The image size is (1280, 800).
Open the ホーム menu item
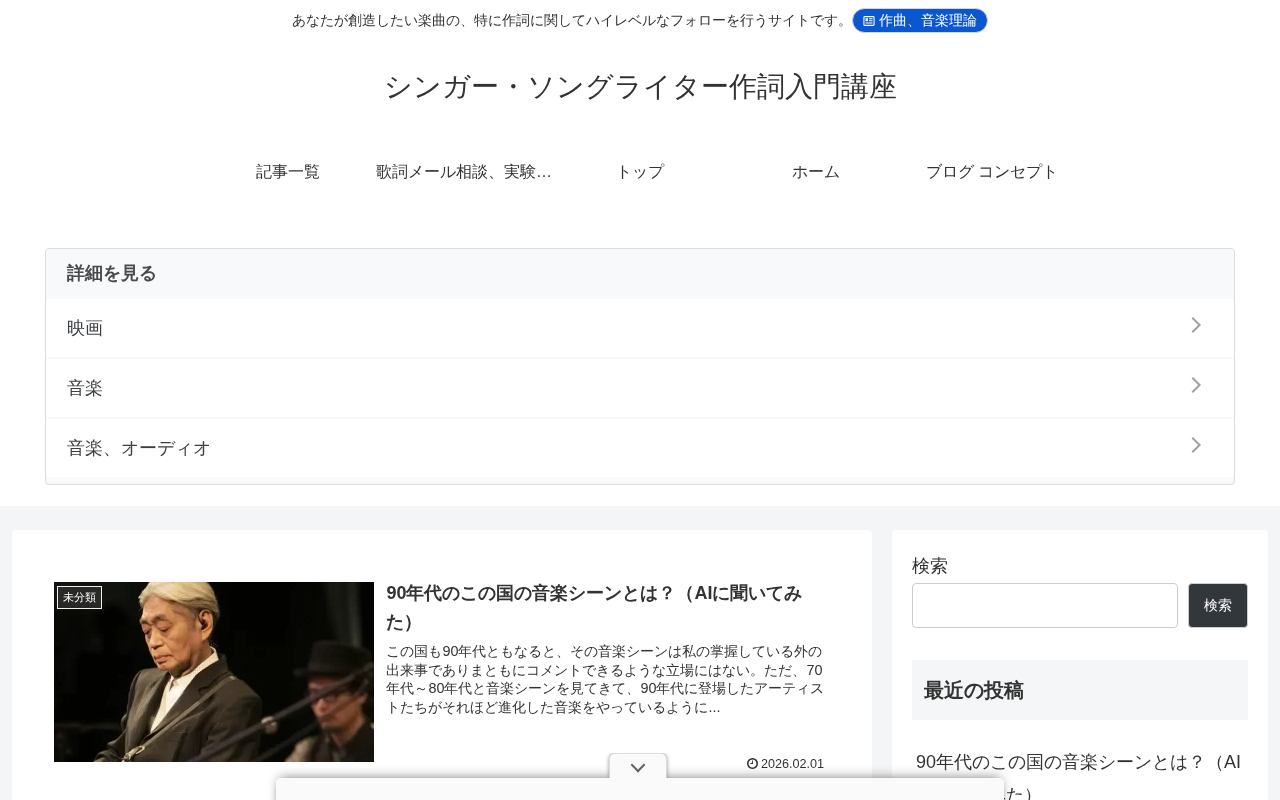tap(816, 172)
